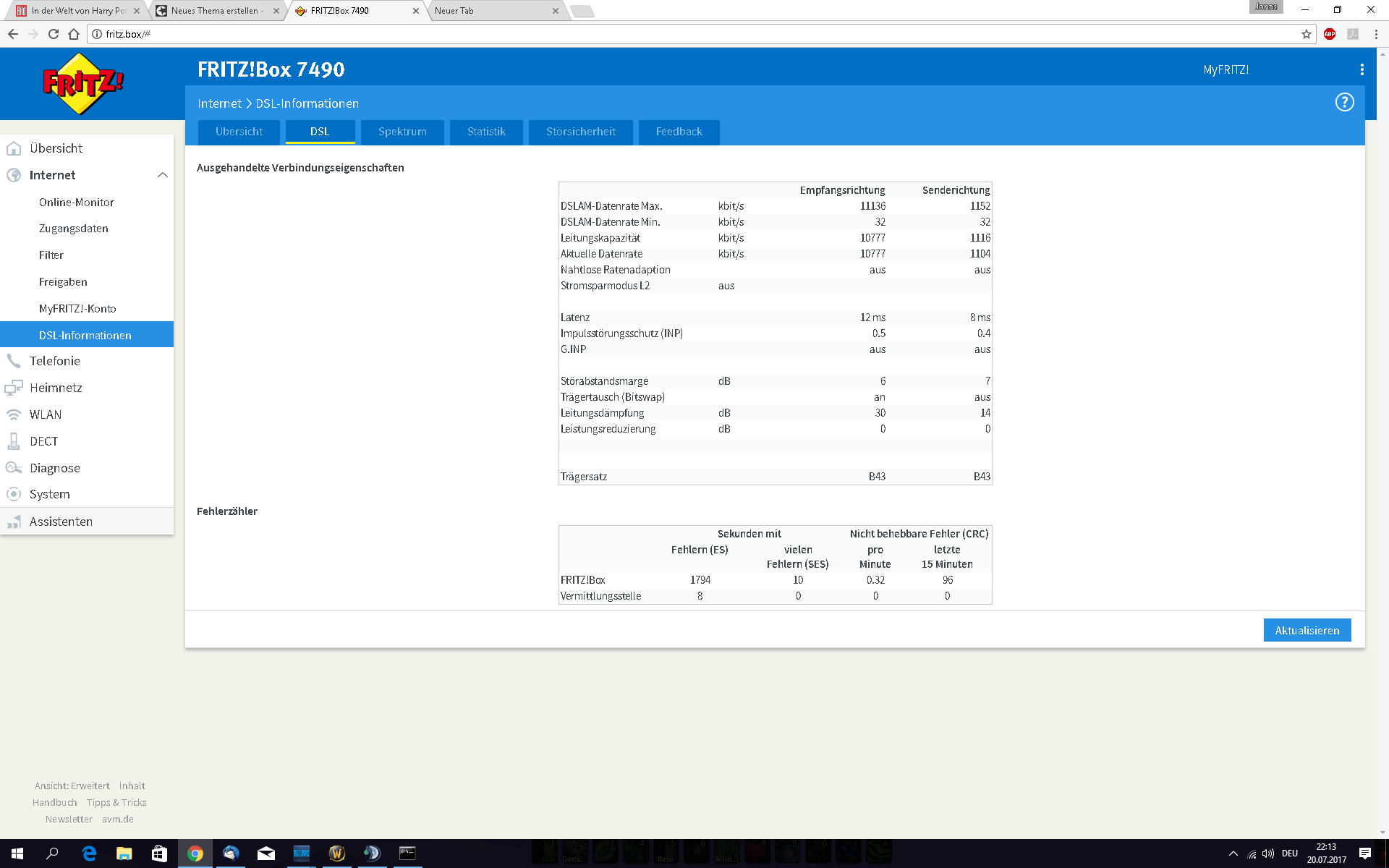
Task: Open Chrome three-dot browser menu
Action: click(x=1376, y=34)
